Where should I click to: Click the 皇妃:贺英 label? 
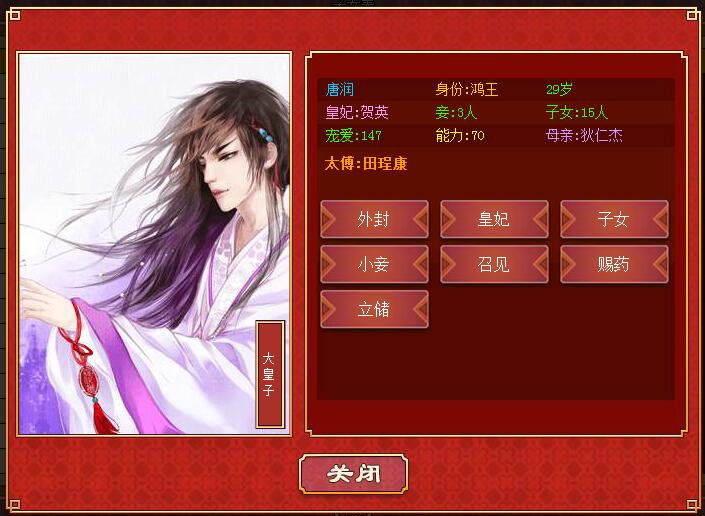357,112
